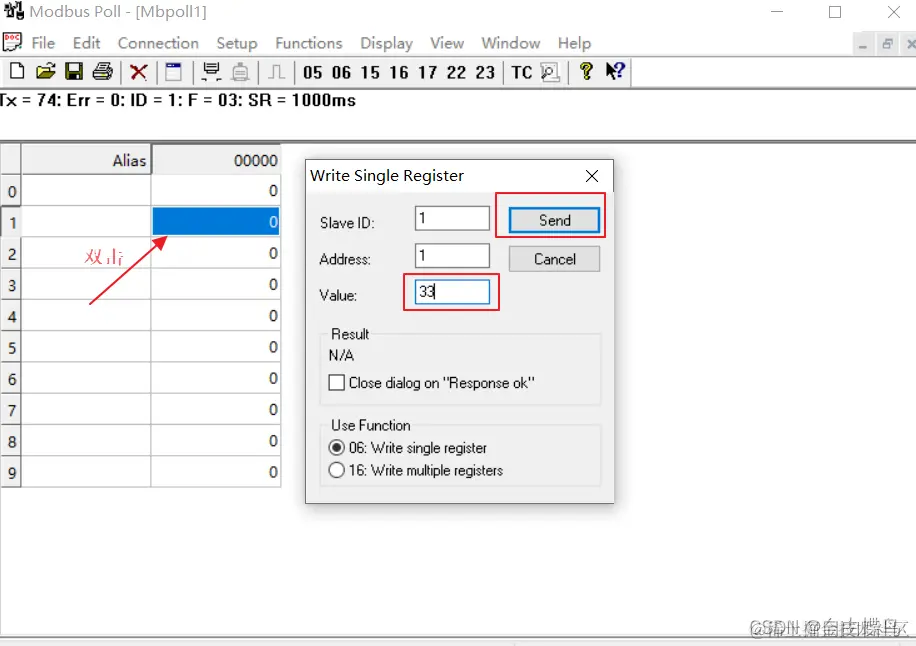Open the Setup menu
Image resolution: width=916 pixels, height=646 pixels.
click(x=237, y=43)
